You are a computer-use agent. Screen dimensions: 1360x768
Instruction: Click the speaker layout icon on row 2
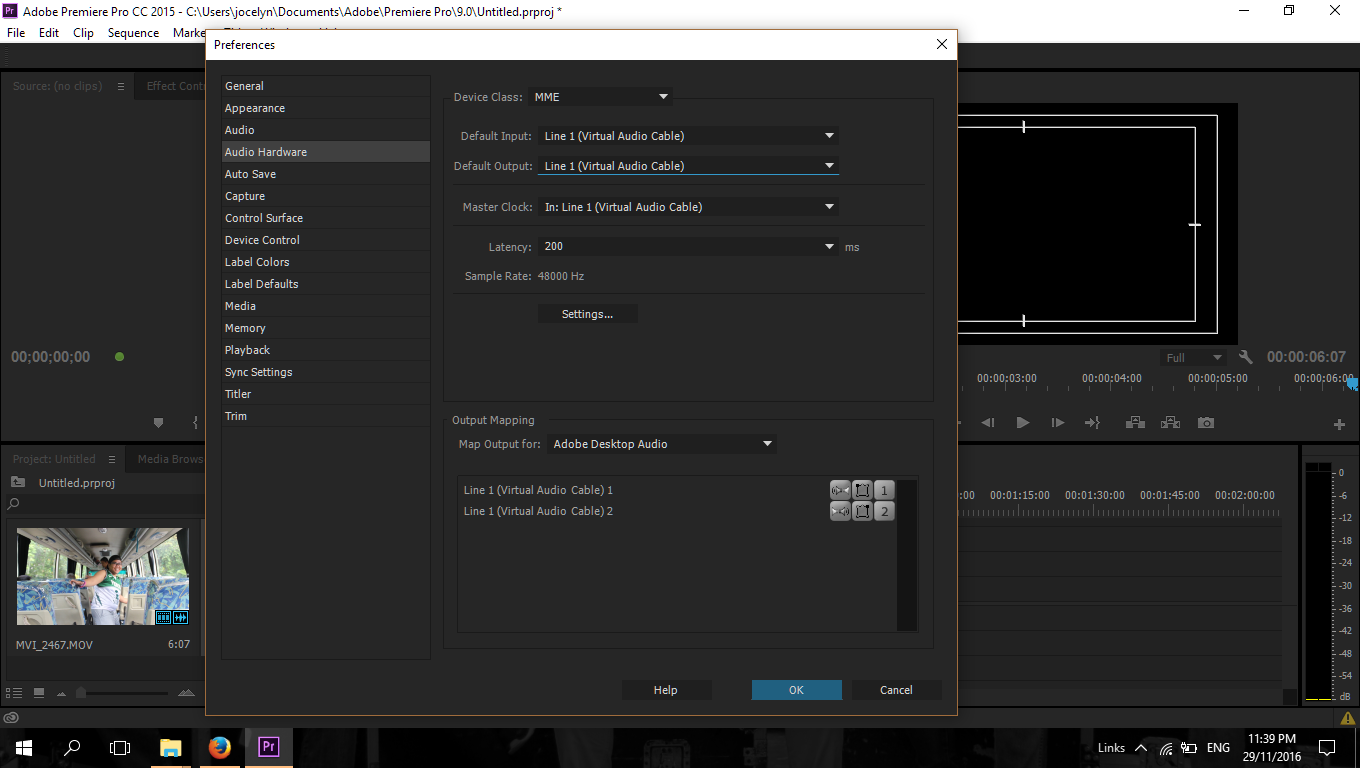(862, 511)
